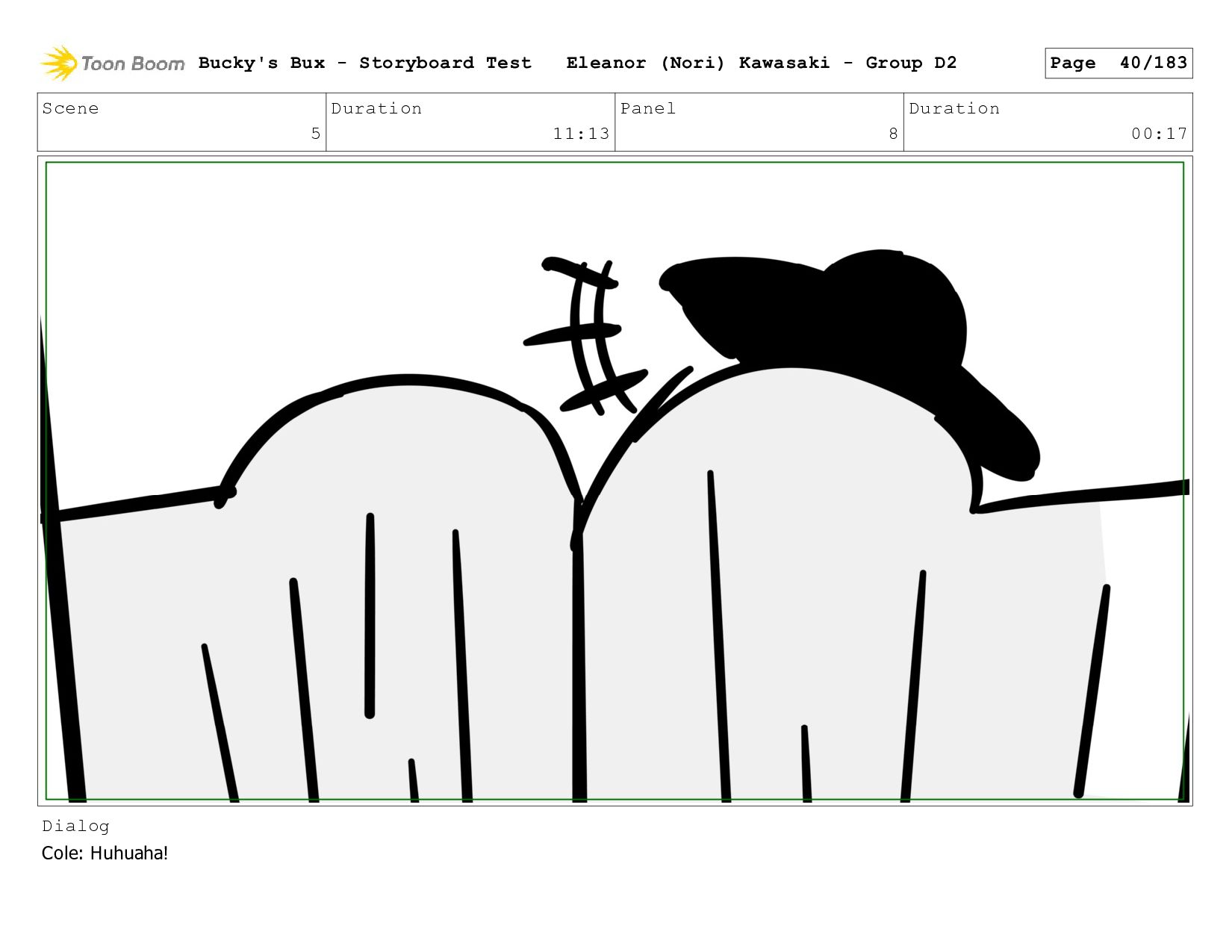This screenshot has width=1232, height=952.
Task: Click the dialog line "Cole: Huhuaha!"
Action: pyautogui.click(x=105, y=853)
